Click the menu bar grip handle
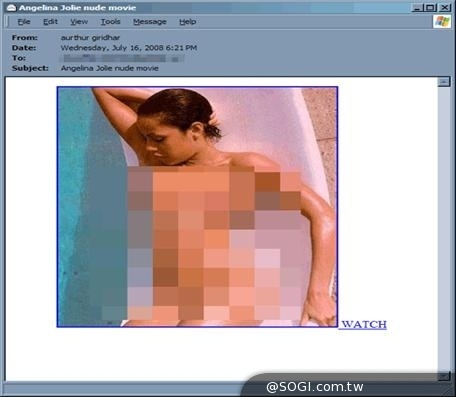The height and width of the screenshot is (397, 456). click(x=7, y=22)
